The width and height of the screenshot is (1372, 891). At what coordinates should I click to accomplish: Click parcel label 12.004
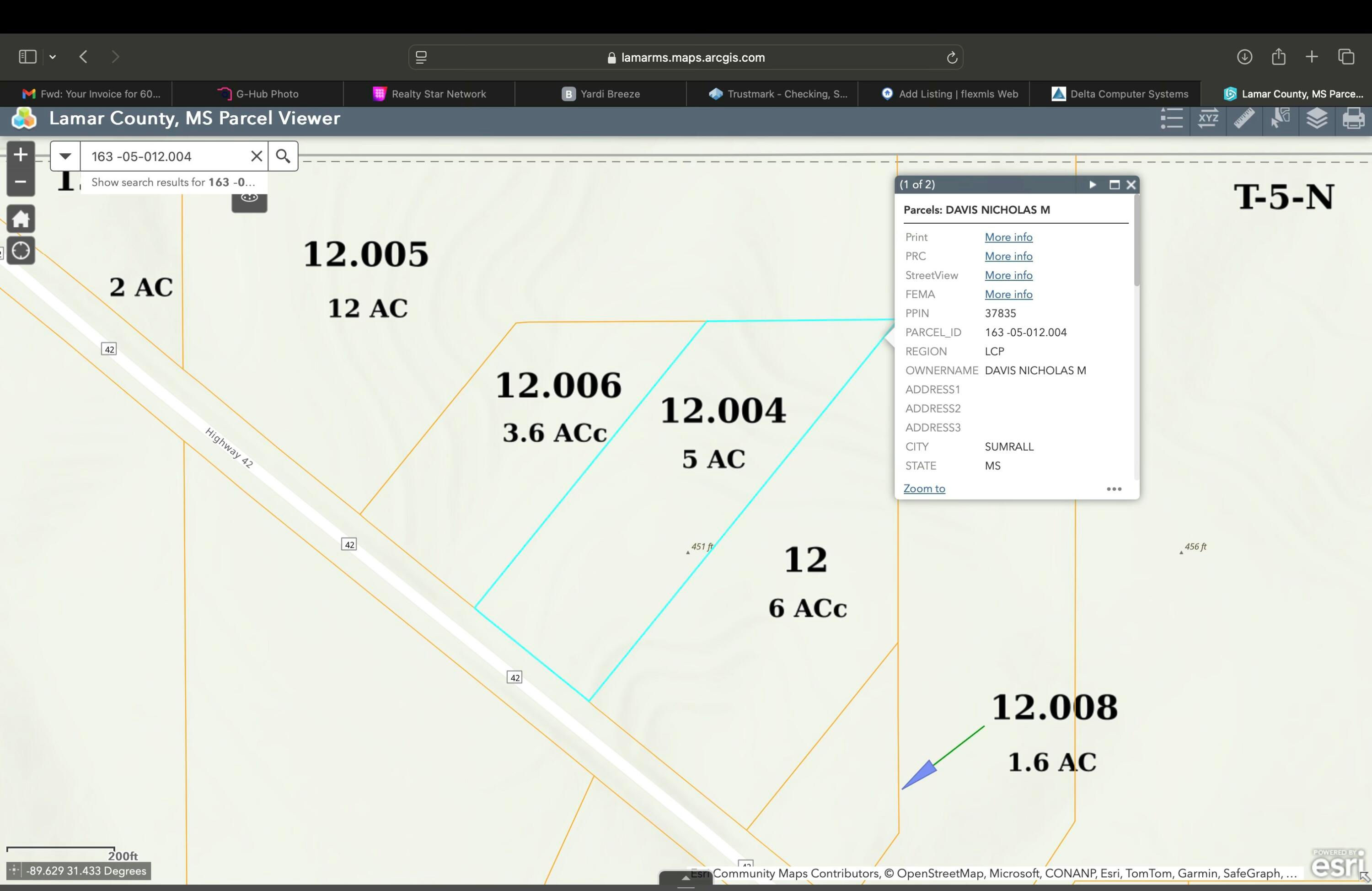click(x=723, y=411)
